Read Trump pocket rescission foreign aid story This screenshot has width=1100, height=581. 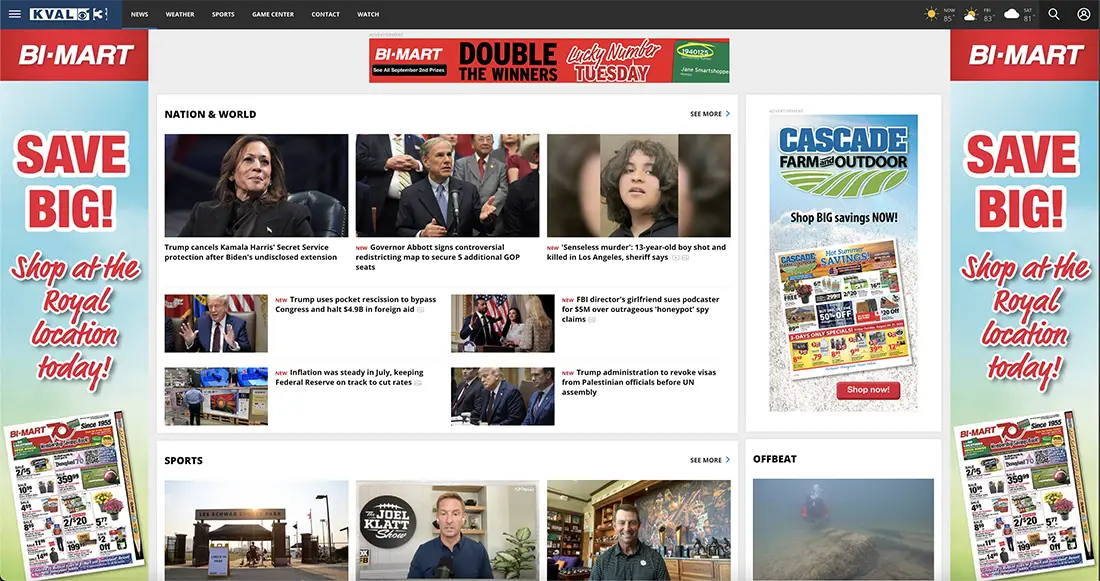[356, 304]
